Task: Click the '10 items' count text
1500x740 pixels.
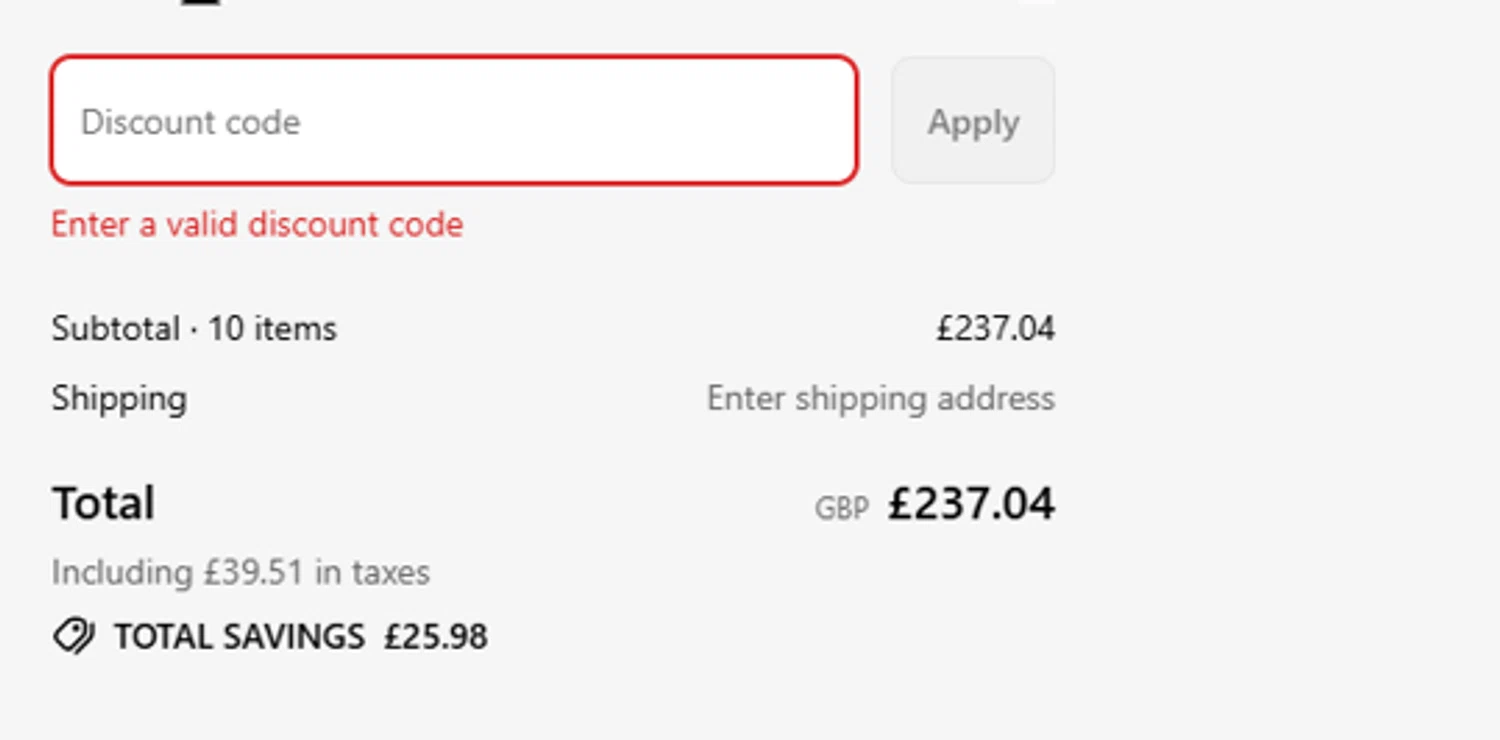Action: (x=272, y=328)
